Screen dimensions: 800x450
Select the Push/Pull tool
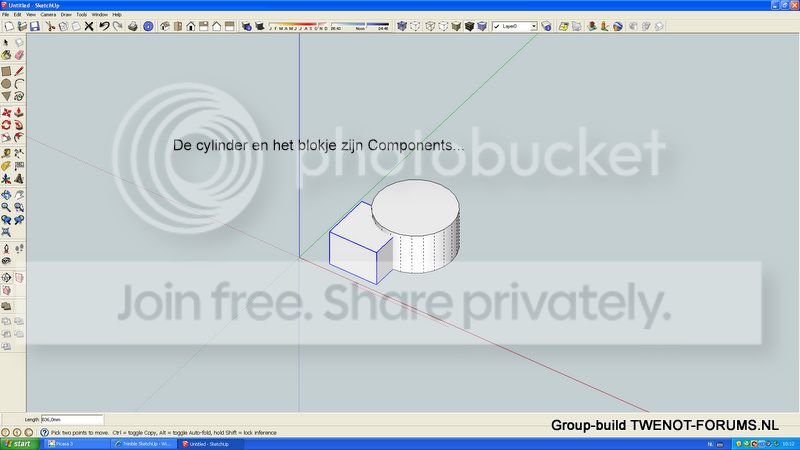19,112
